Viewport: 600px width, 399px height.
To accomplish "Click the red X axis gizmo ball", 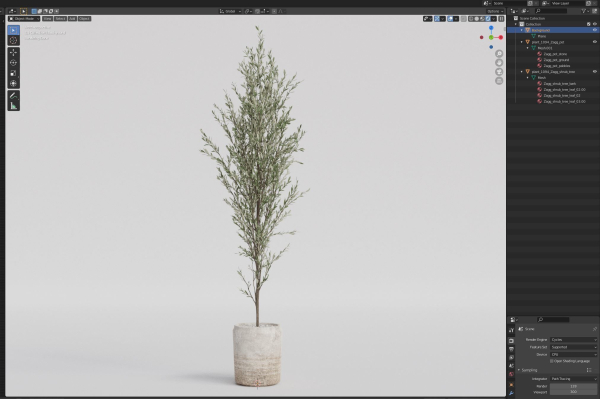I will pos(501,37).
